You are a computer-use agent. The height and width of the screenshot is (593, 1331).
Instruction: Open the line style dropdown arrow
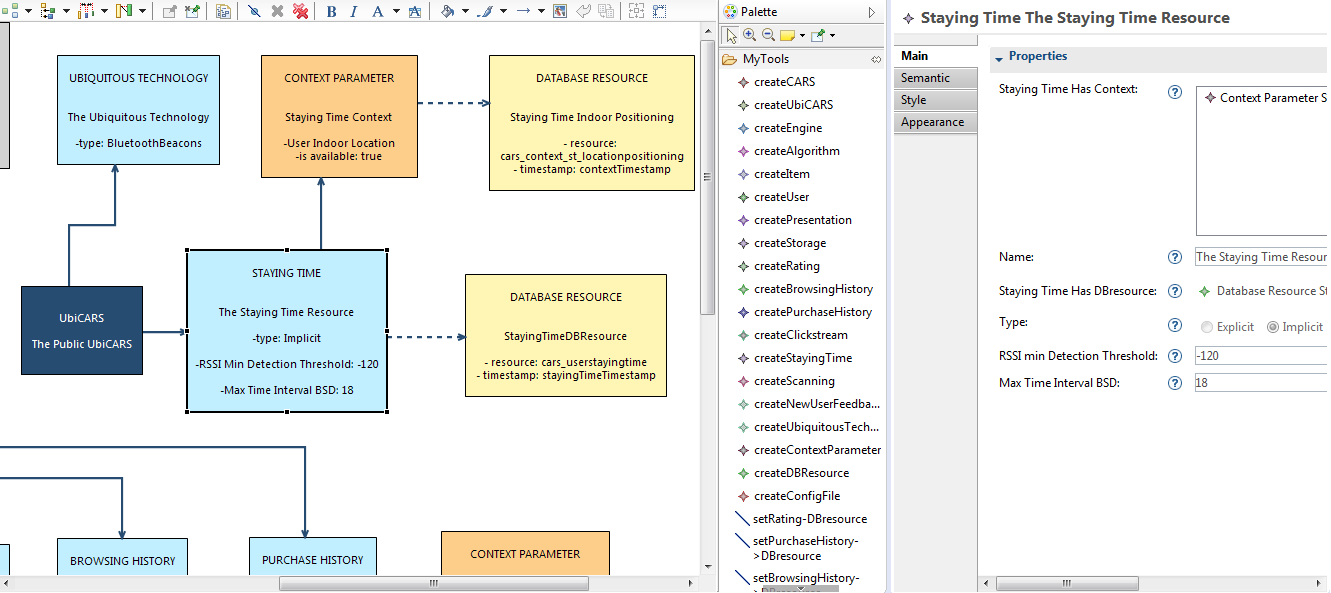pyautogui.click(x=541, y=11)
